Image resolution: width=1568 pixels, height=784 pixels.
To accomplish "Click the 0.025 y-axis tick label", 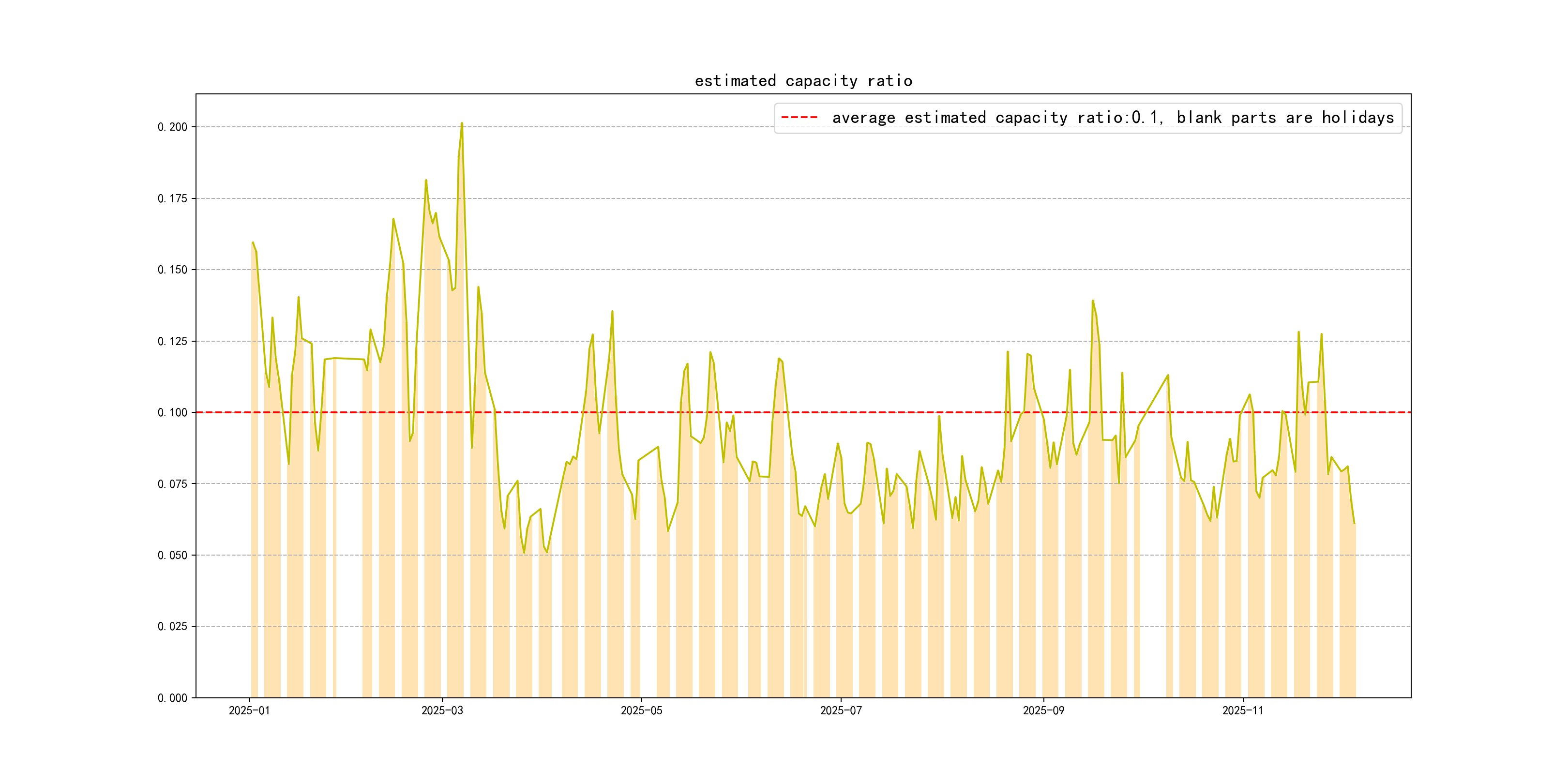I will coord(172,626).
